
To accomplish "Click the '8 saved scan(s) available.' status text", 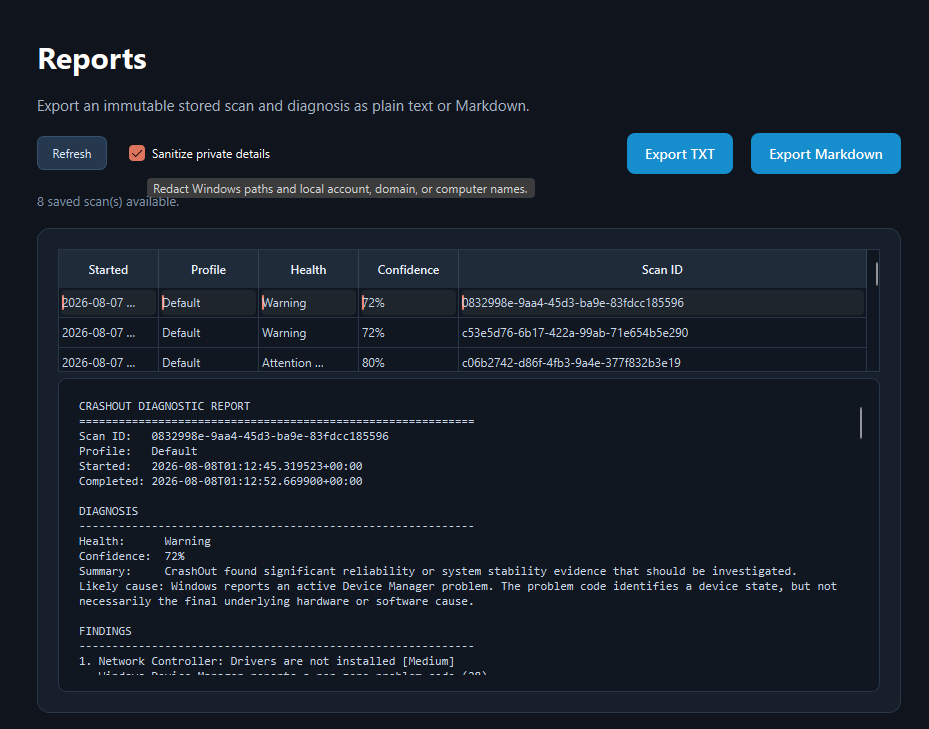I will pos(108,202).
